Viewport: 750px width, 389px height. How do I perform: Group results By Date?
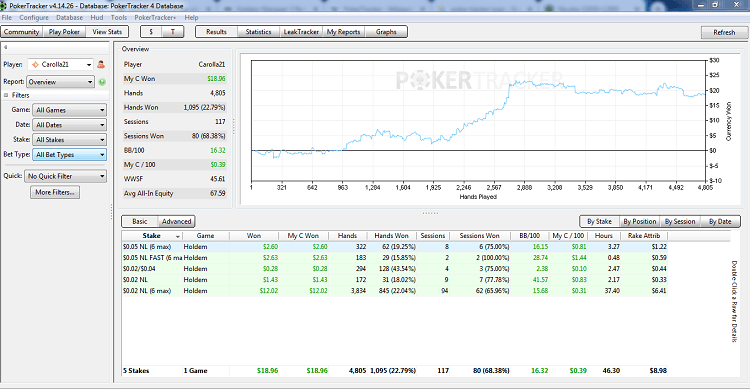coord(720,221)
